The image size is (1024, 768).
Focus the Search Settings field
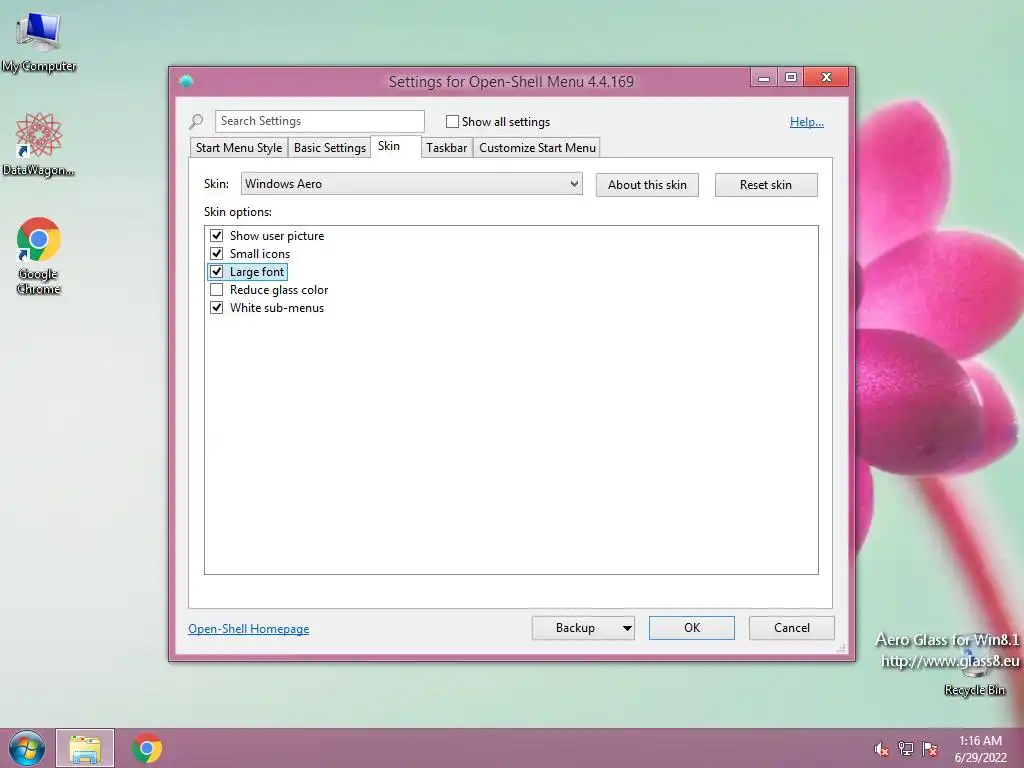click(319, 121)
